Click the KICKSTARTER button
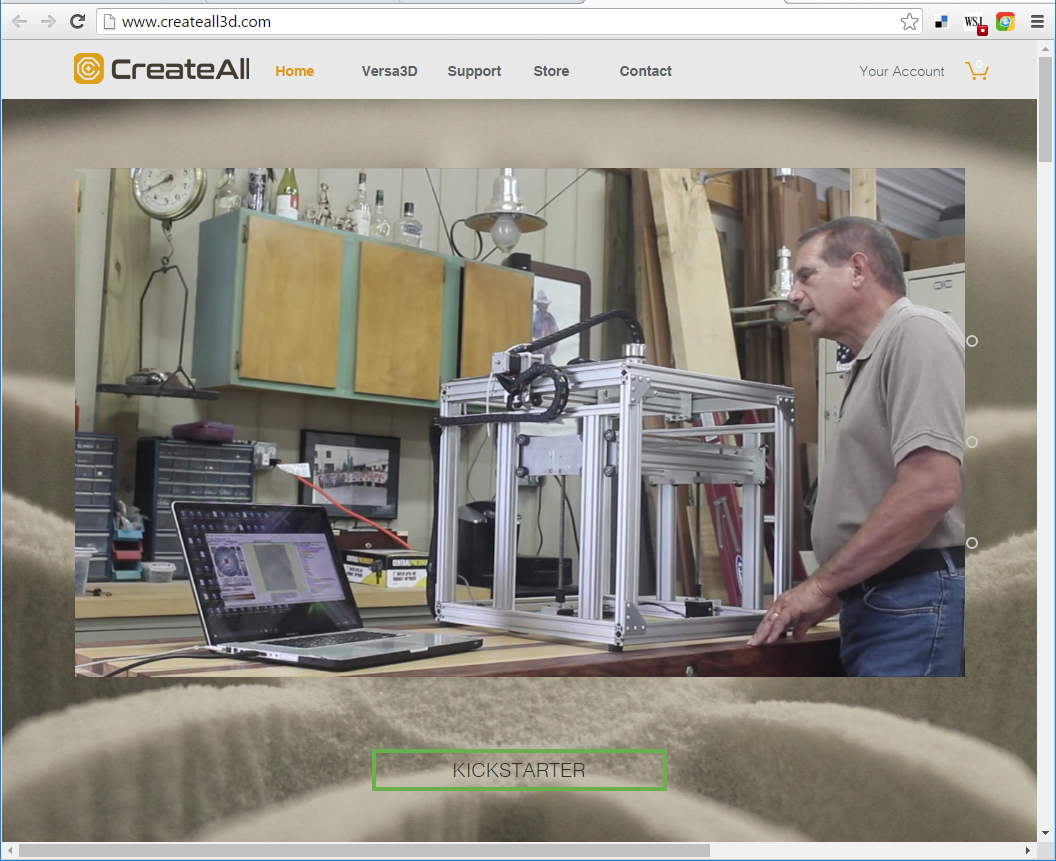 coord(519,769)
